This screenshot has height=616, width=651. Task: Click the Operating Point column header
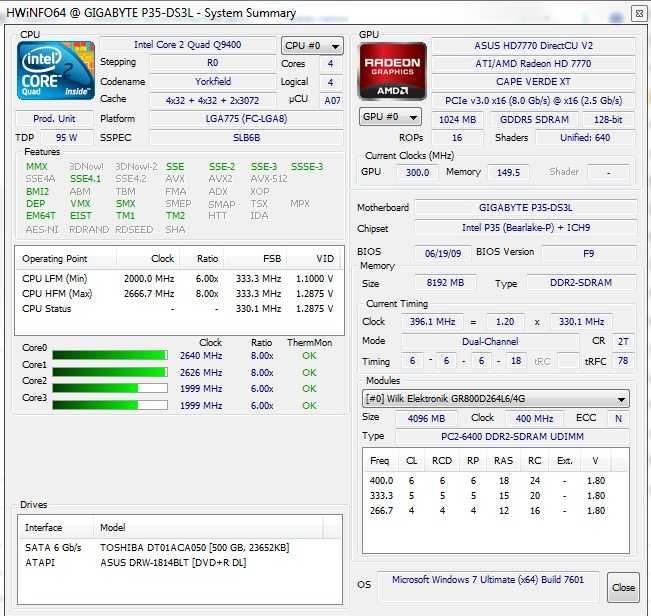66,259
